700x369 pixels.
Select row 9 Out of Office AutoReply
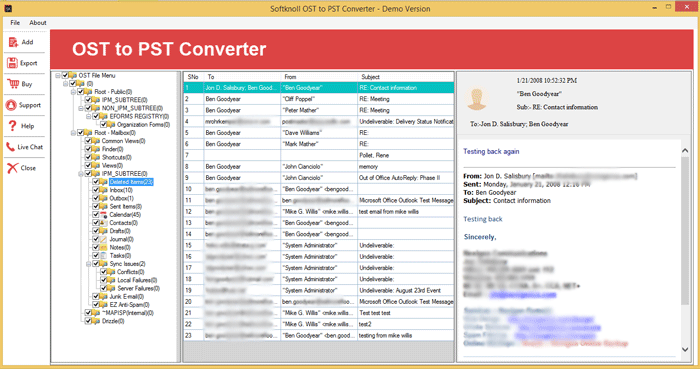point(319,178)
